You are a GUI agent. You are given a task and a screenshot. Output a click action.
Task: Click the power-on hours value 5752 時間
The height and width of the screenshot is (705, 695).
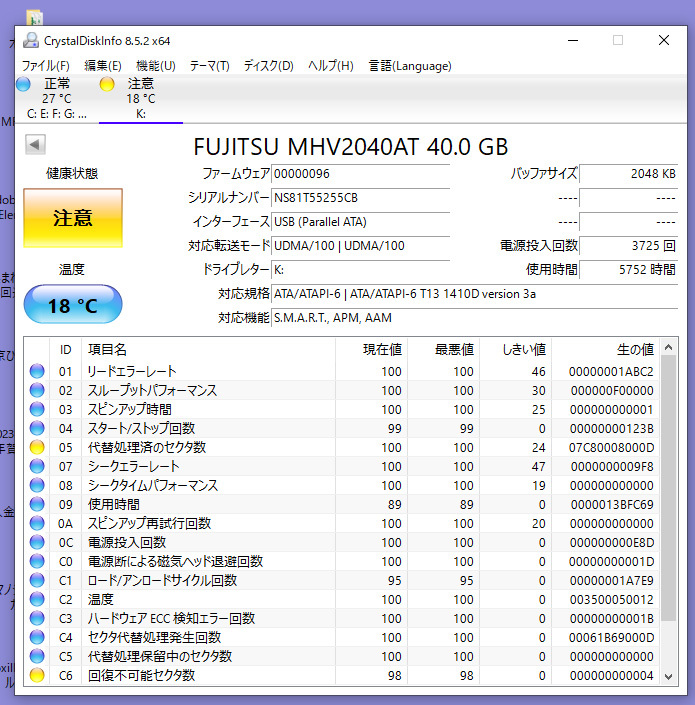628,270
